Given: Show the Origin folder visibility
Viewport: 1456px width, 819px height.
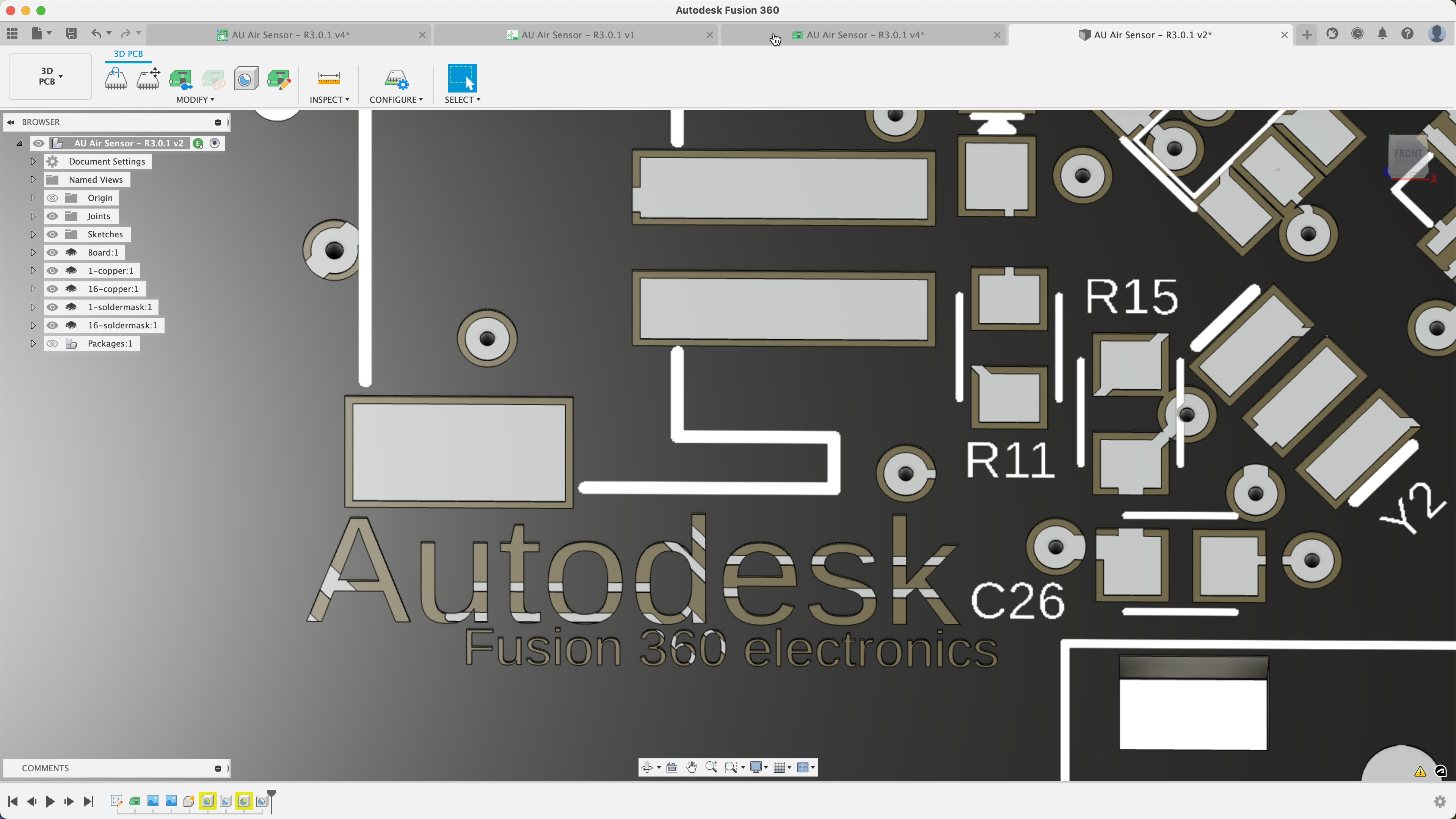Looking at the screenshot, I should 53,198.
